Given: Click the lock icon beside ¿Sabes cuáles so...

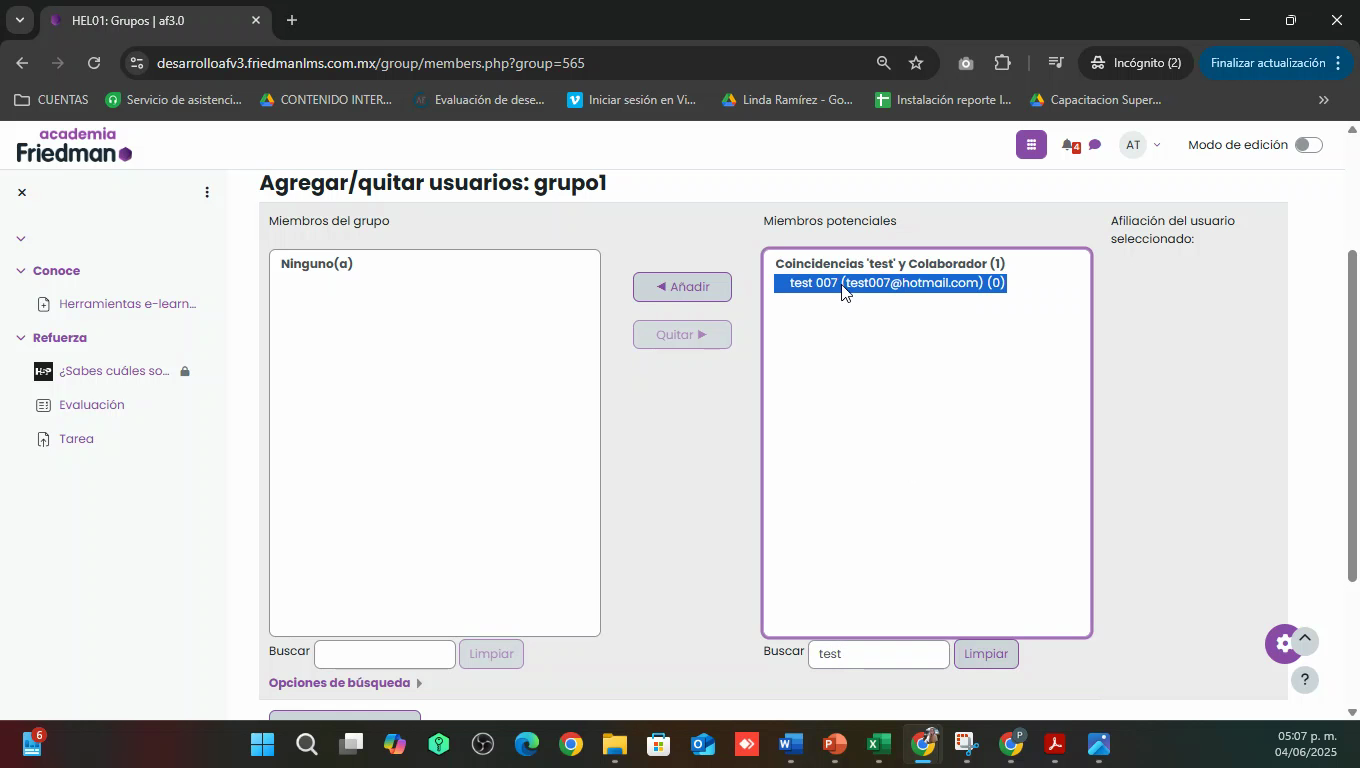Looking at the screenshot, I should coord(185,371).
